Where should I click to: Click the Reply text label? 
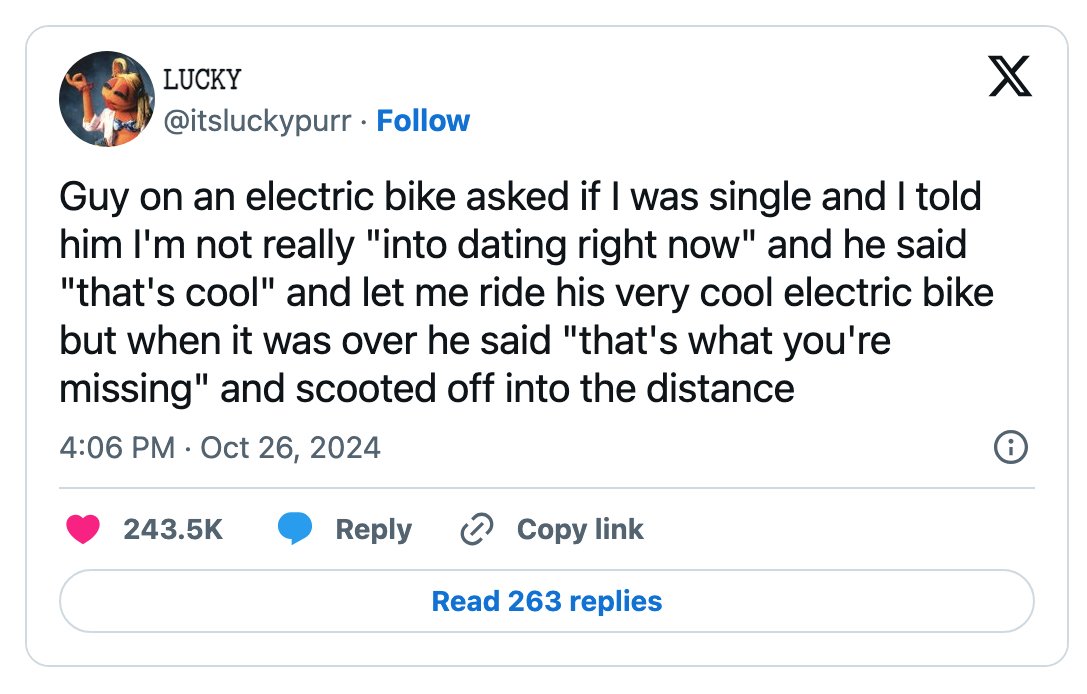[374, 530]
